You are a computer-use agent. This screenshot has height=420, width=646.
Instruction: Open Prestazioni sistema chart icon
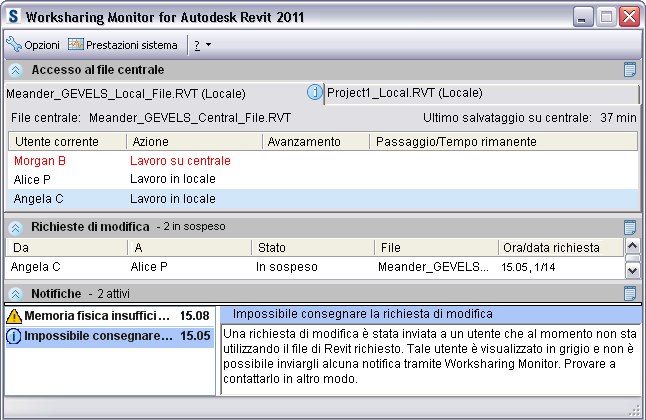coord(75,44)
